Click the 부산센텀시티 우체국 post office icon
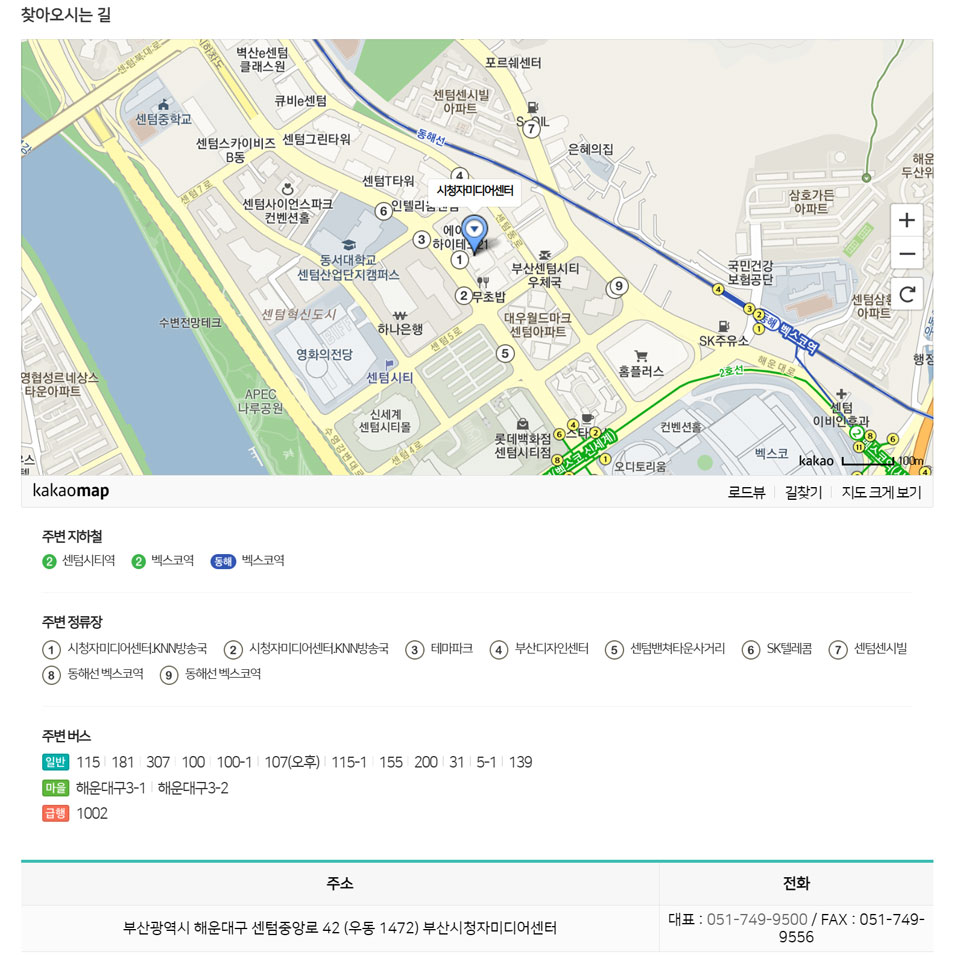 click(544, 255)
